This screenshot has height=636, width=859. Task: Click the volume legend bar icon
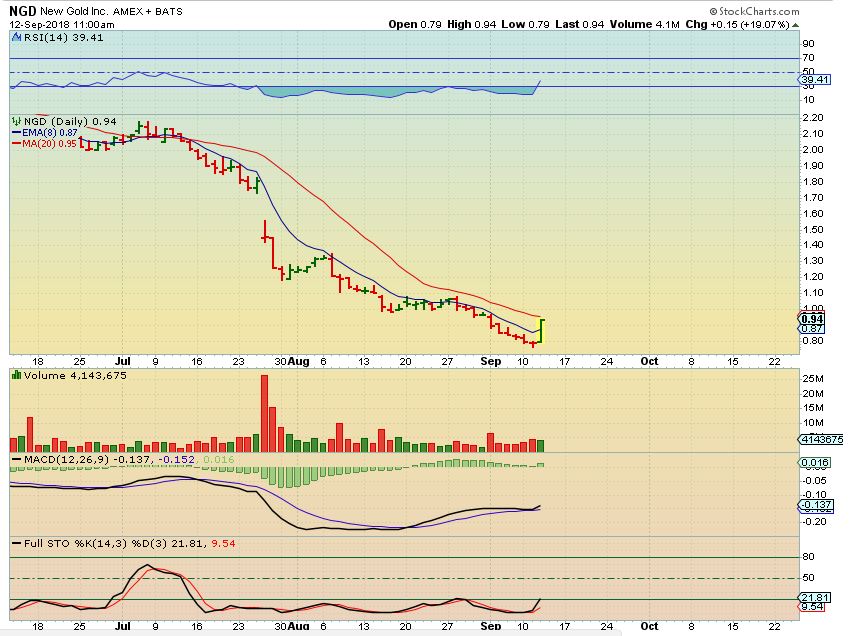point(16,375)
